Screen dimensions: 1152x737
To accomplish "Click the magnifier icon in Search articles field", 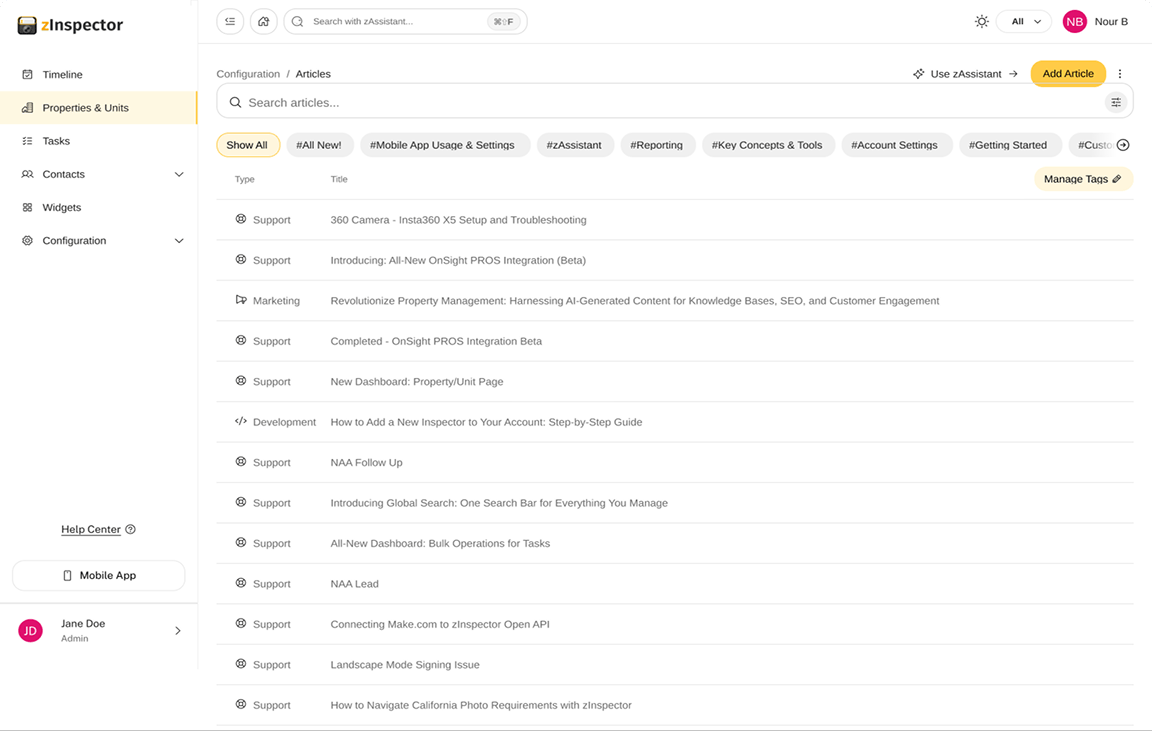I will 235,102.
